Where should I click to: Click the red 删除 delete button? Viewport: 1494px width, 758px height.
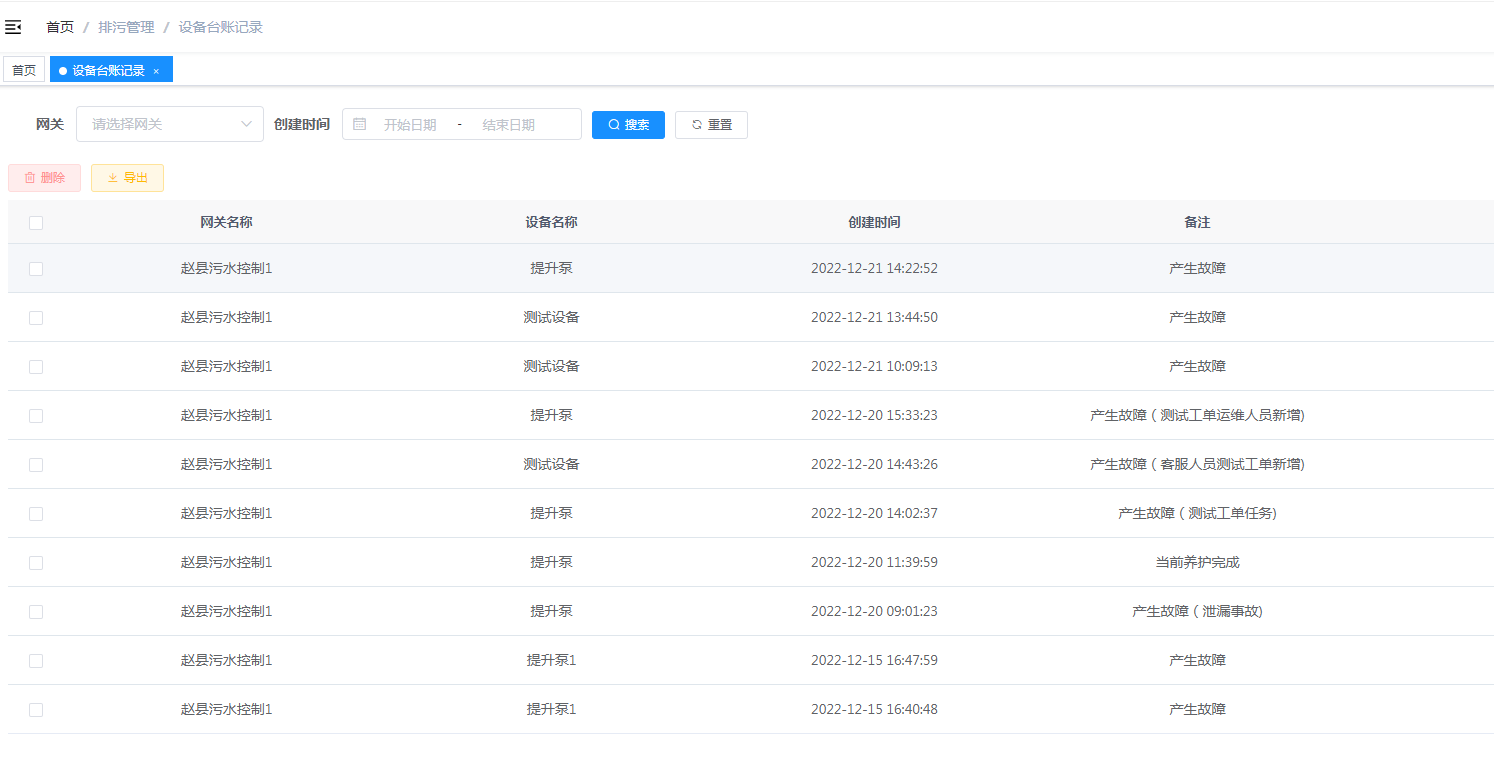(x=44, y=178)
